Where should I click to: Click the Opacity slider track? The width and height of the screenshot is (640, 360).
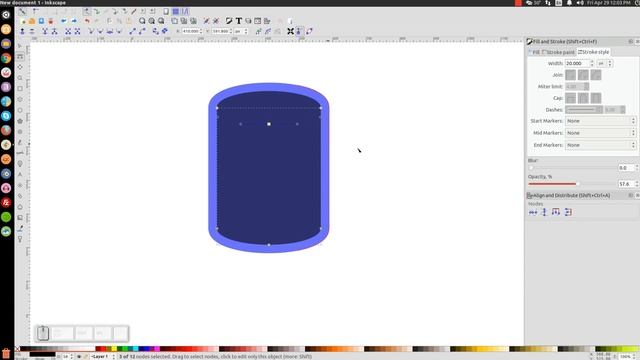pyautogui.click(x=572, y=184)
